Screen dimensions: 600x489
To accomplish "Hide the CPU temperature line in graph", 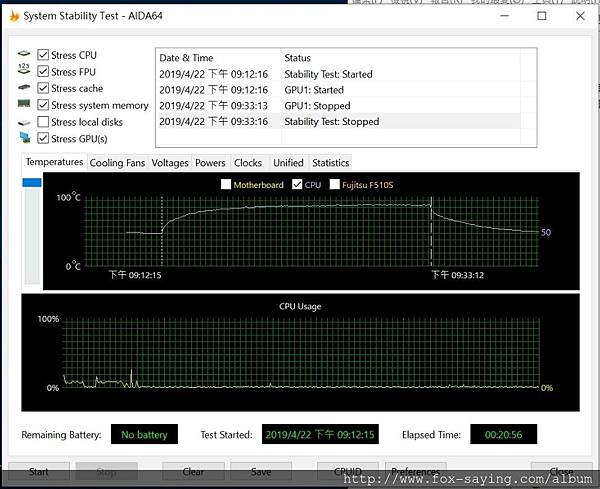I will (x=297, y=184).
